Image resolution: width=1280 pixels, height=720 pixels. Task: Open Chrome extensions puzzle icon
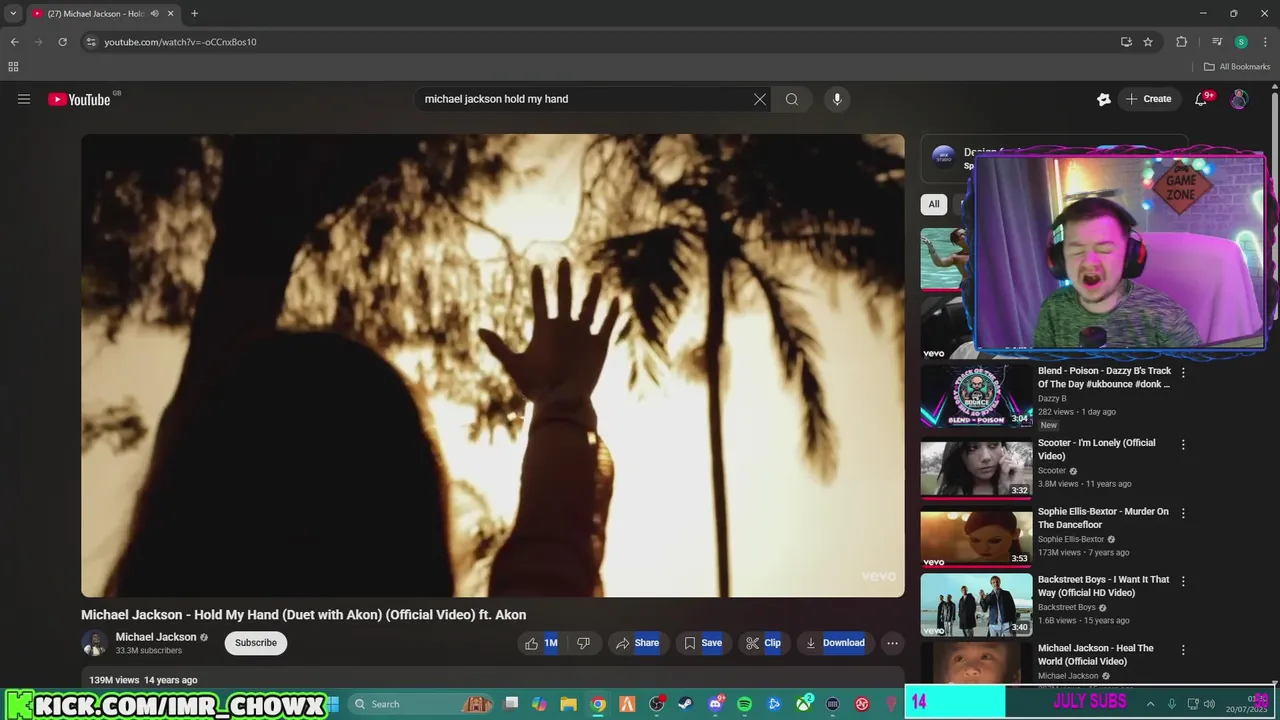(1181, 42)
